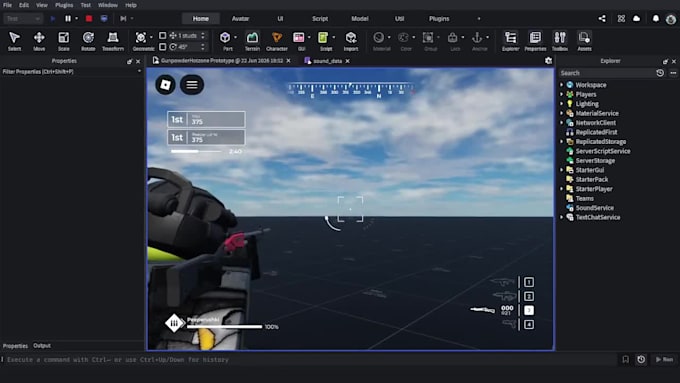Switch to the Model ribbon tab
Image resolution: width=680 pixels, height=383 pixels.
[x=360, y=19]
